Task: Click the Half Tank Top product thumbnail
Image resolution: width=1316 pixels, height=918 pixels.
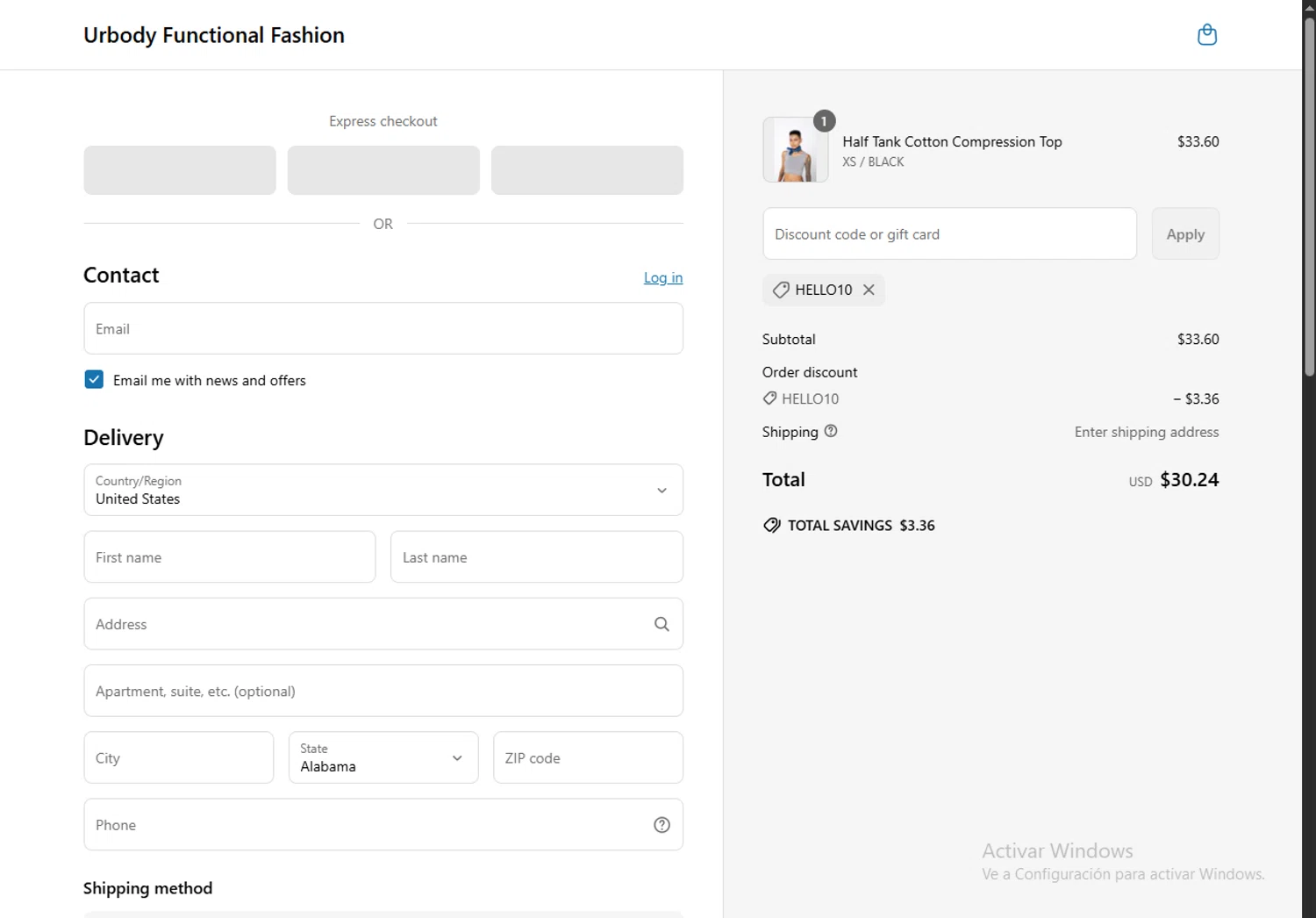Action: click(795, 149)
